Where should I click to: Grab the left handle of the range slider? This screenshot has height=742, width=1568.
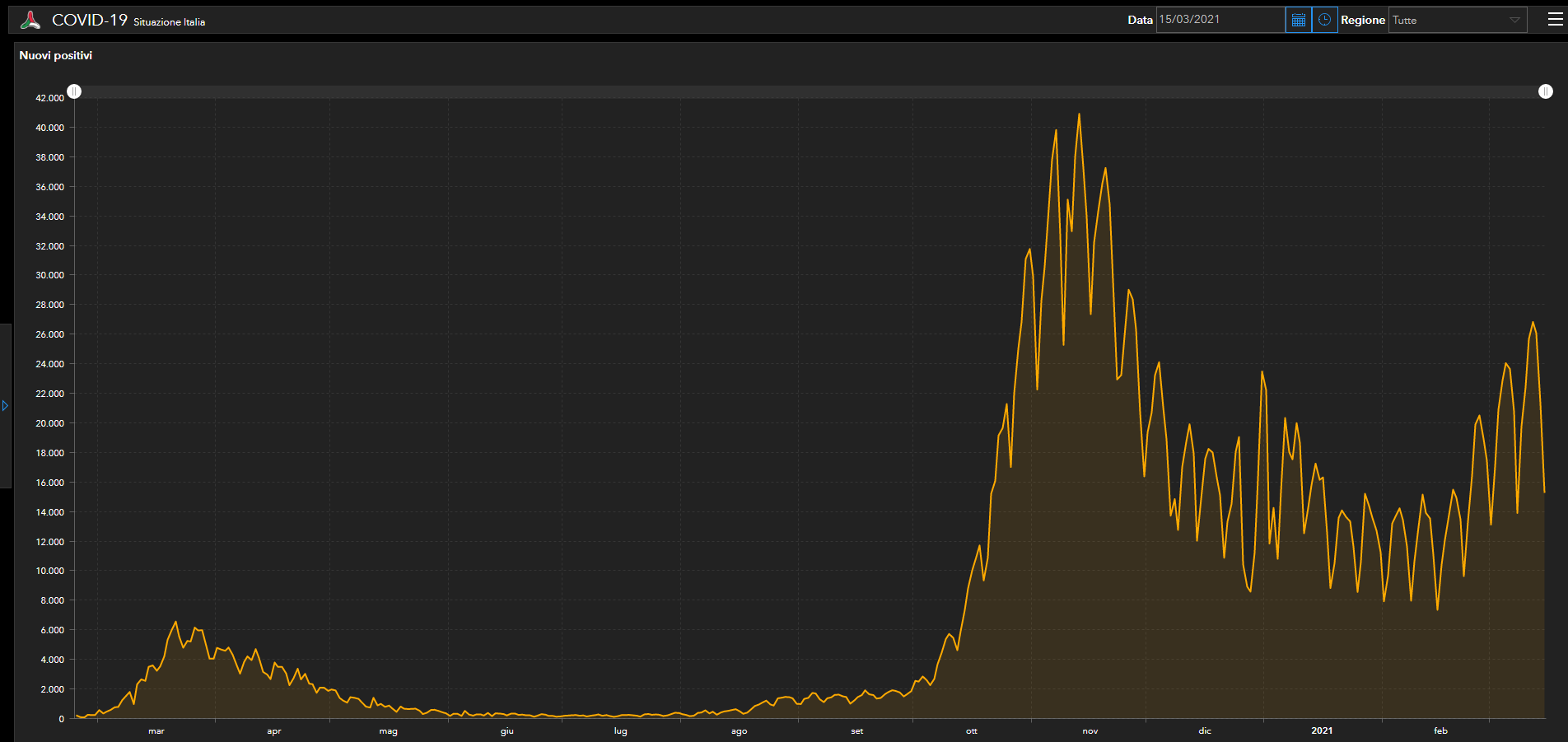(74, 91)
